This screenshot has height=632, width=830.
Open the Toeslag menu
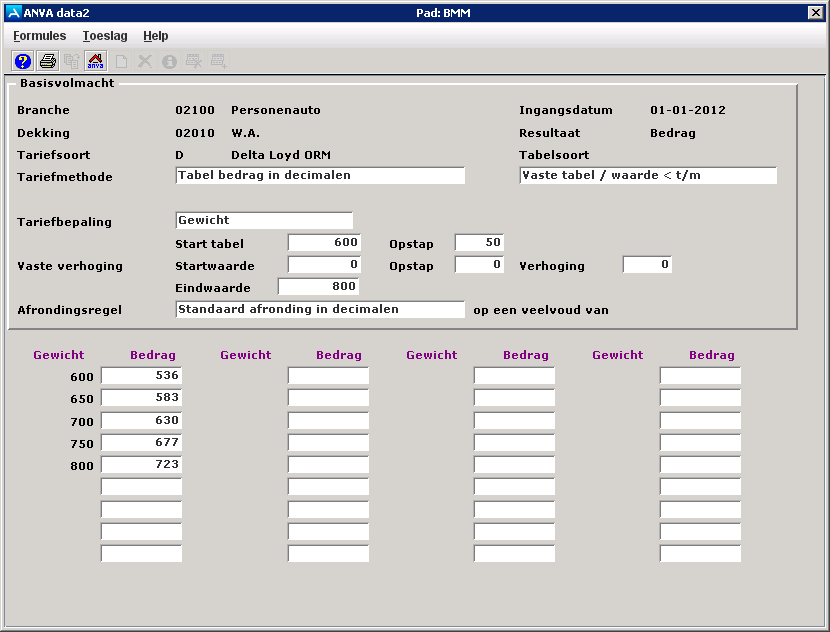105,36
